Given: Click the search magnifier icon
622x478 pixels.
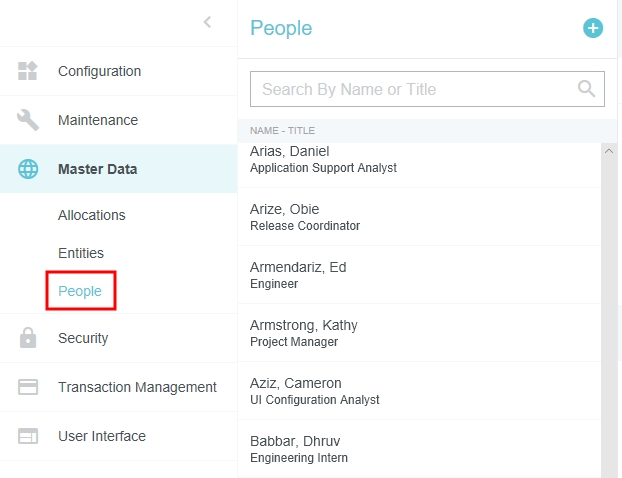Looking at the screenshot, I should [x=587, y=89].
